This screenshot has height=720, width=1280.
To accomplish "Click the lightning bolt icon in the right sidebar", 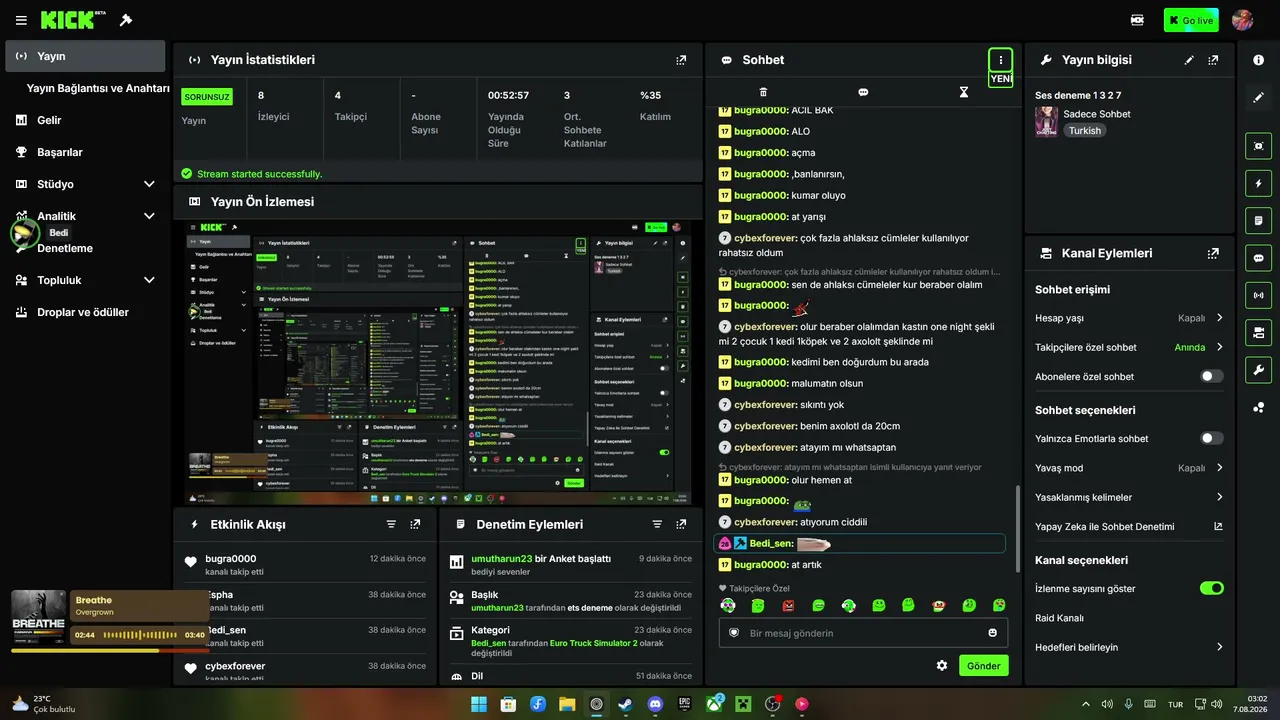I will [1258, 183].
